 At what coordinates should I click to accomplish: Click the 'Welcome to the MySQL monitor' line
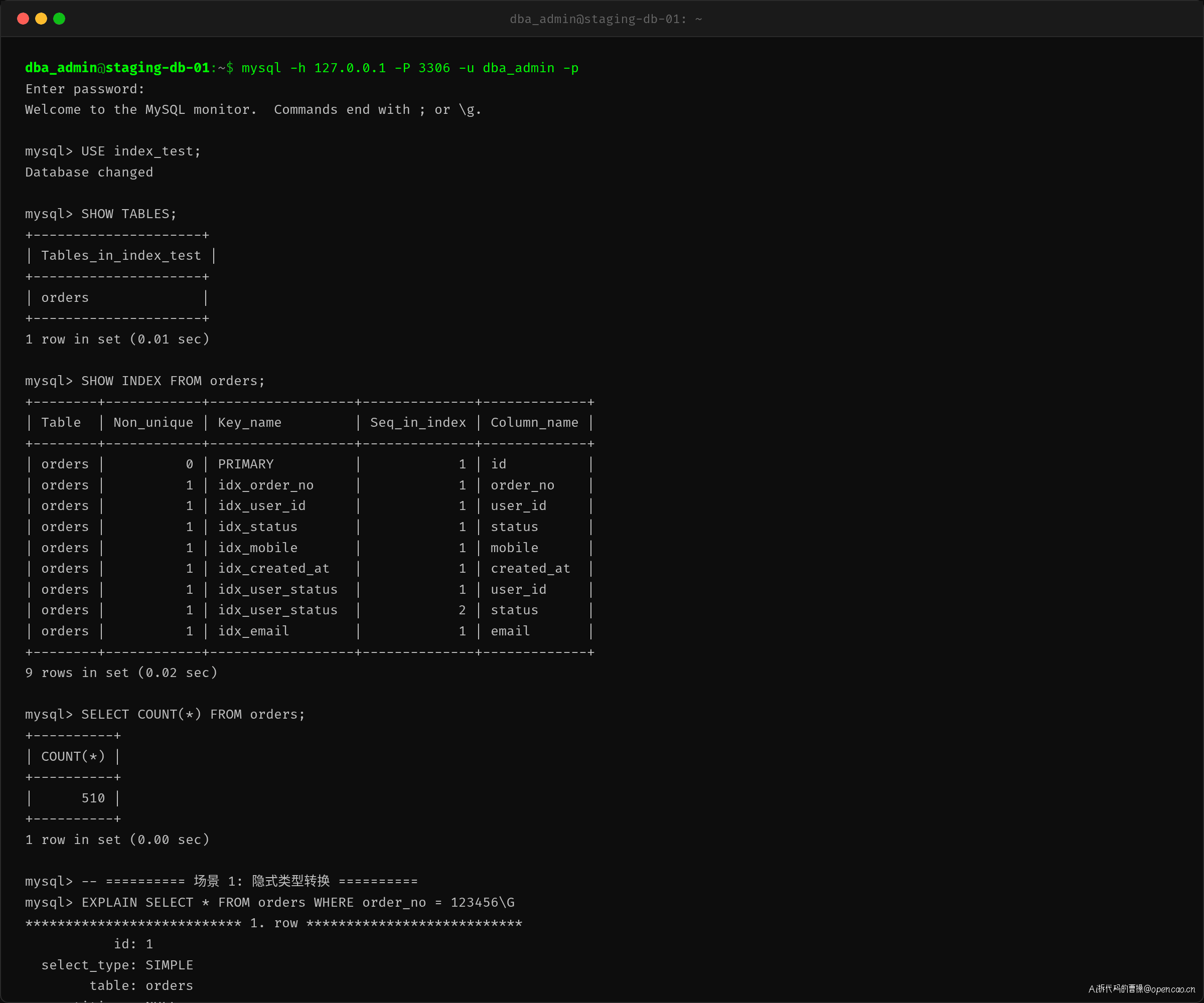pyautogui.click(x=253, y=109)
